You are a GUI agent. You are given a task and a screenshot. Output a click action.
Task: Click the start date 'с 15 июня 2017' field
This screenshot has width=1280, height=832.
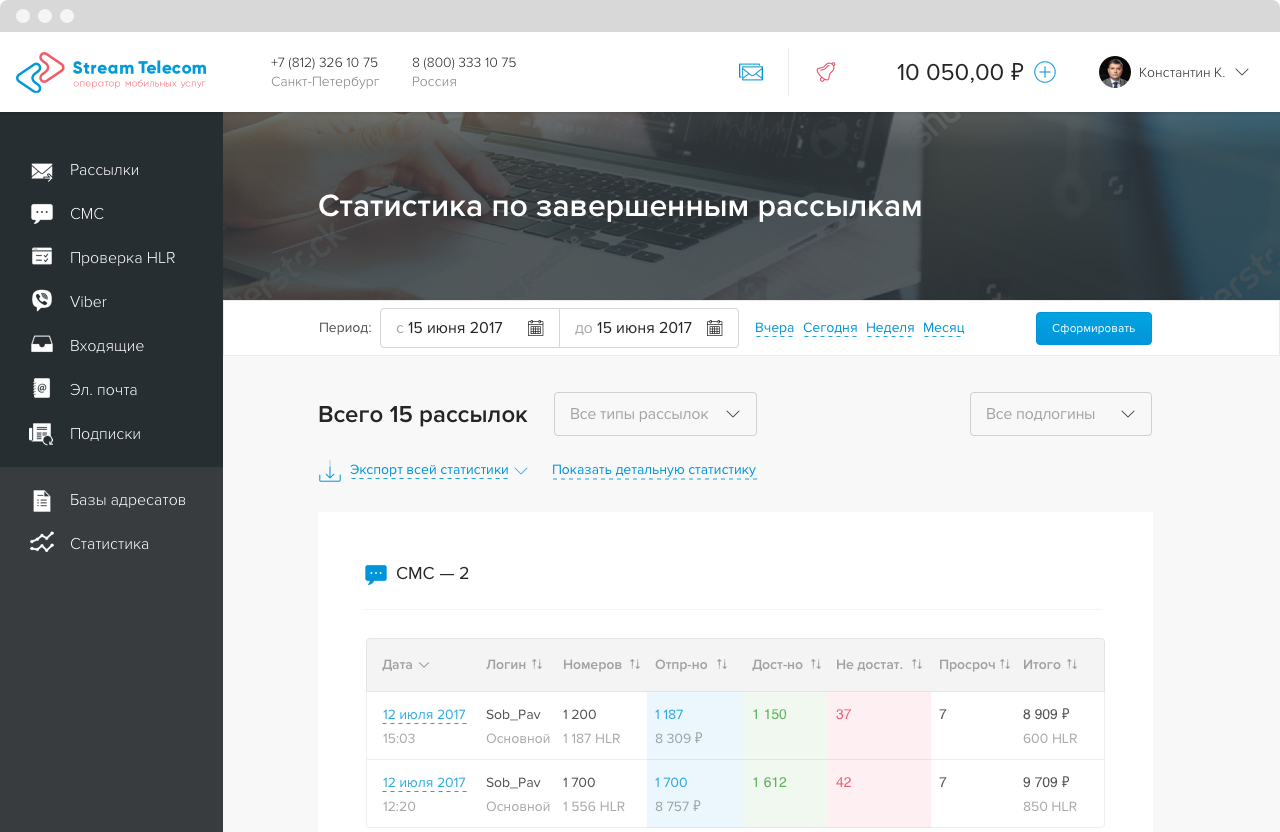pos(470,328)
